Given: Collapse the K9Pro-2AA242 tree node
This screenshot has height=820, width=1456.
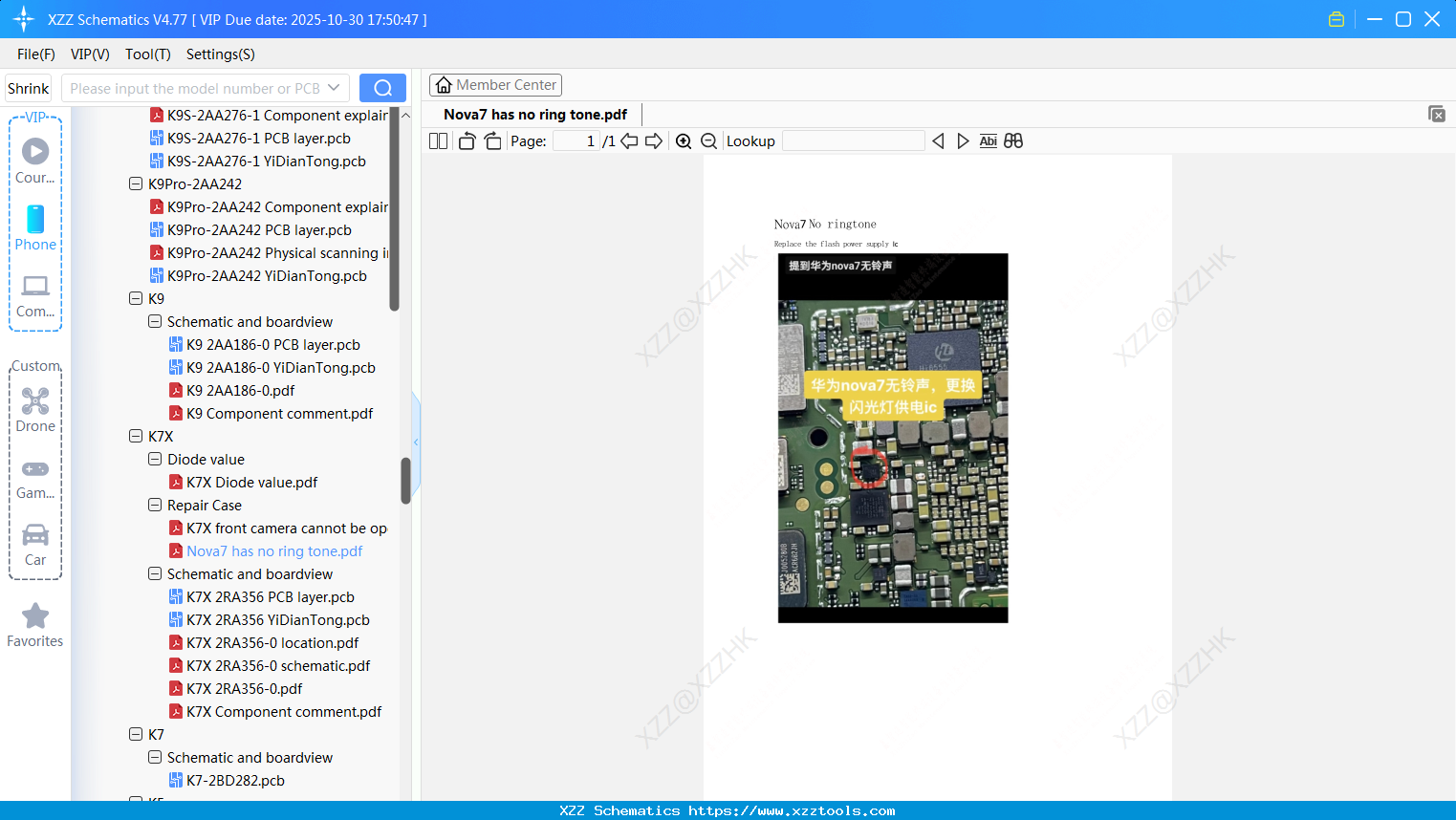Looking at the screenshot, I should coord(136,183).
